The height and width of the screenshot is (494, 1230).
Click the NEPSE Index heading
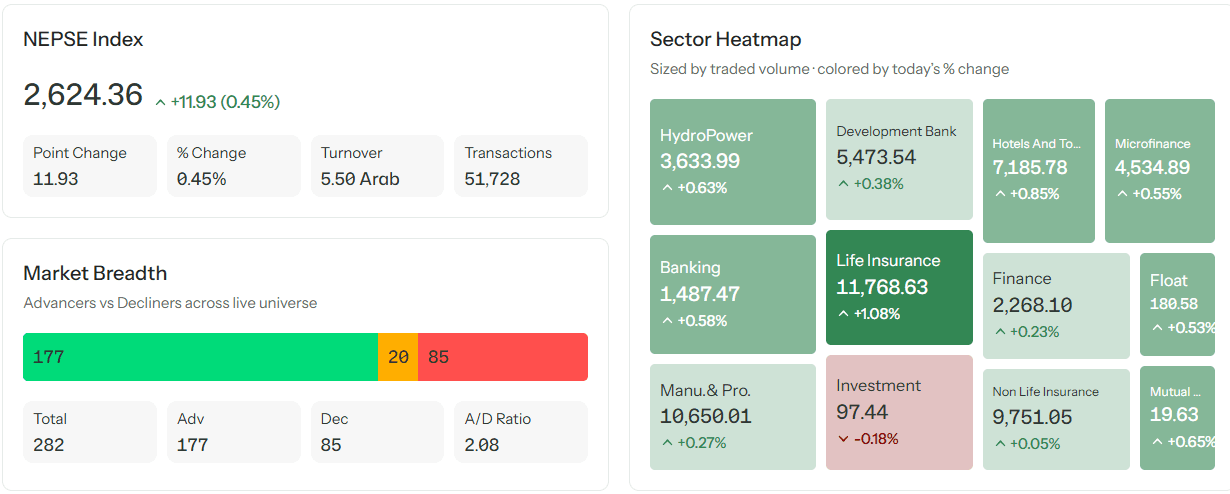pos(84,40)
